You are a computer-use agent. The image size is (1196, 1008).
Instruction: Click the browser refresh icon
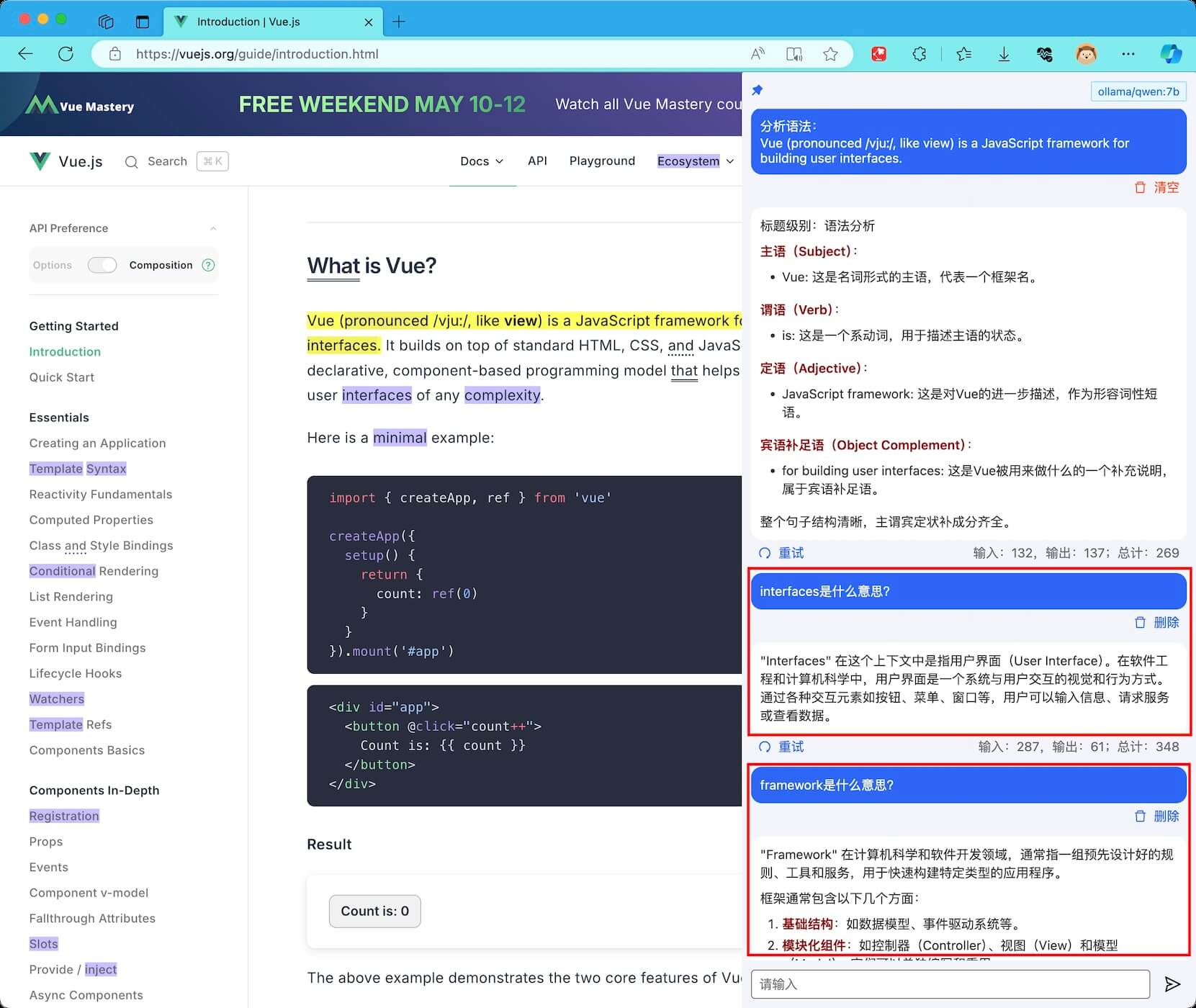pos(66,54)
